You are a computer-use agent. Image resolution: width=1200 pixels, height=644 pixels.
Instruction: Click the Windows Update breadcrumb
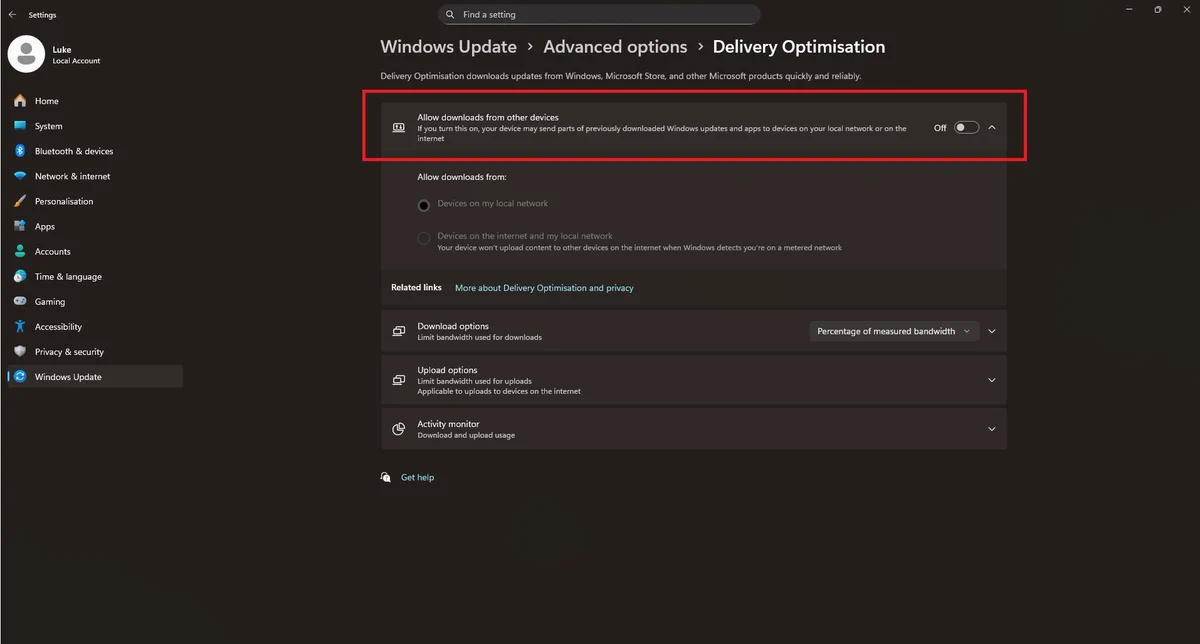tap(448, 47)
